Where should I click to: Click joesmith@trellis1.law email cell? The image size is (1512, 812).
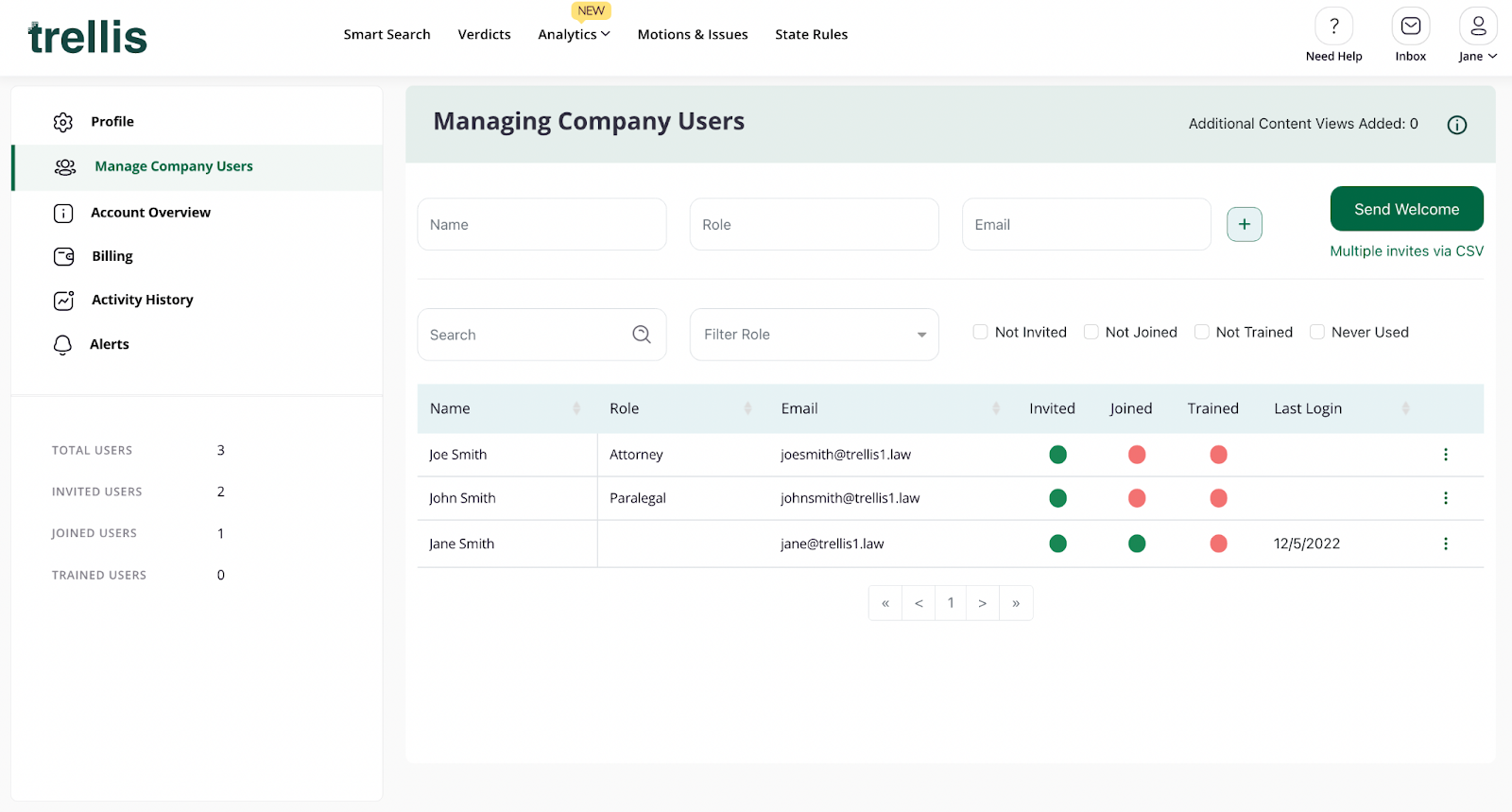coord(846,455)
